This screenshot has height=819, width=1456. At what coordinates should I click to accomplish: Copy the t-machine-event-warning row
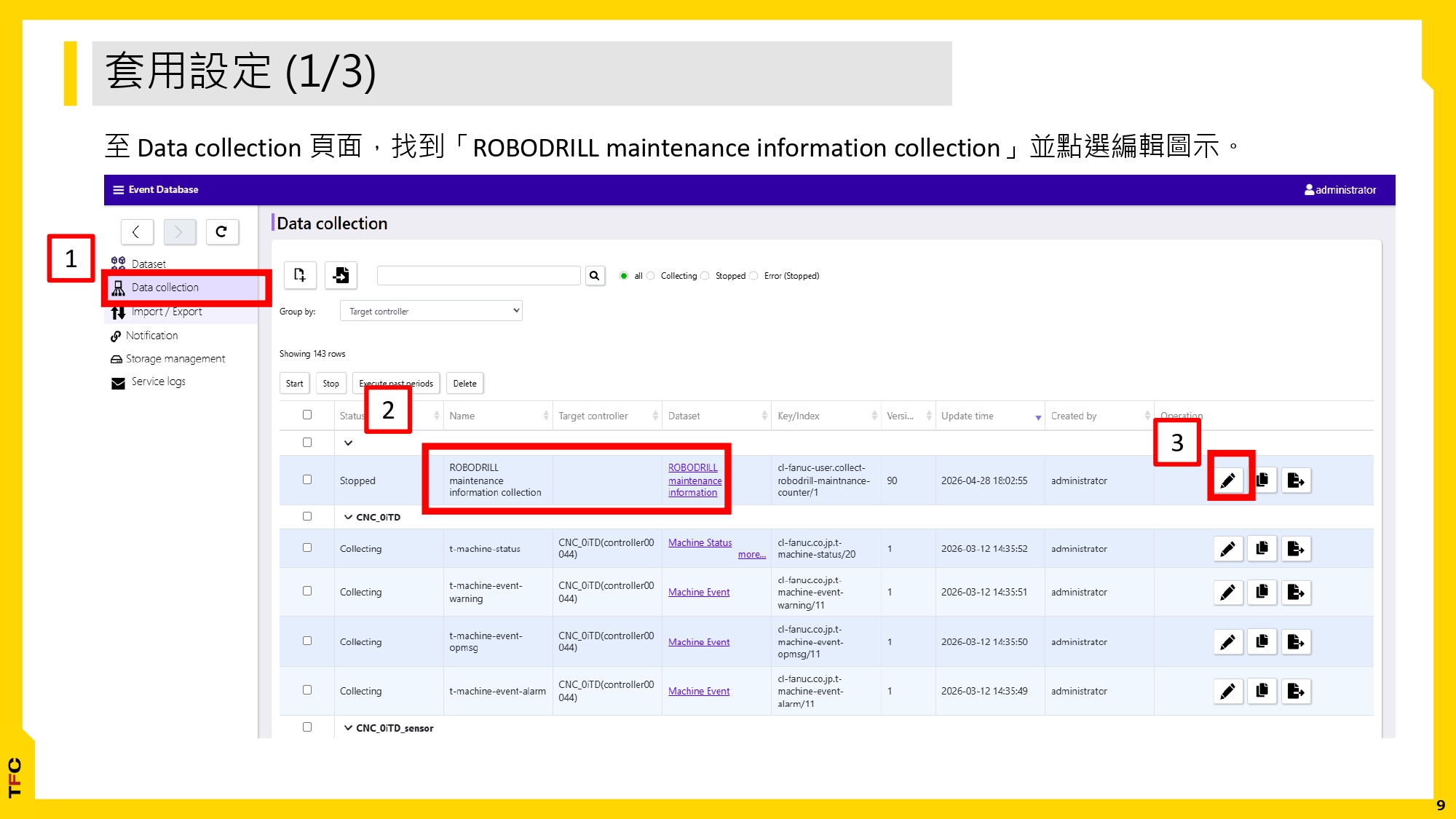tap(1262, 593)
